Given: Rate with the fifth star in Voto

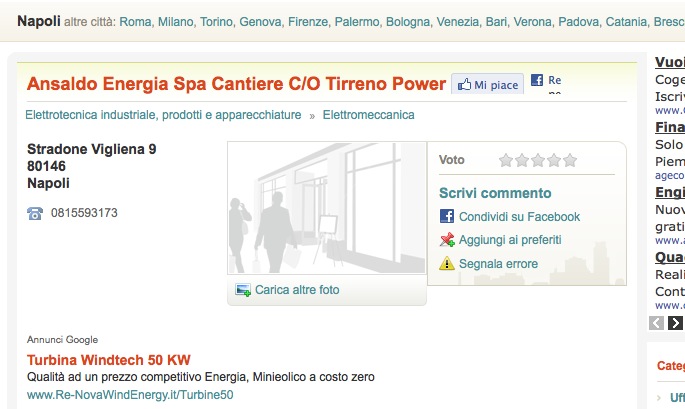Looking at the screenshot, I should tap(570, 160).
